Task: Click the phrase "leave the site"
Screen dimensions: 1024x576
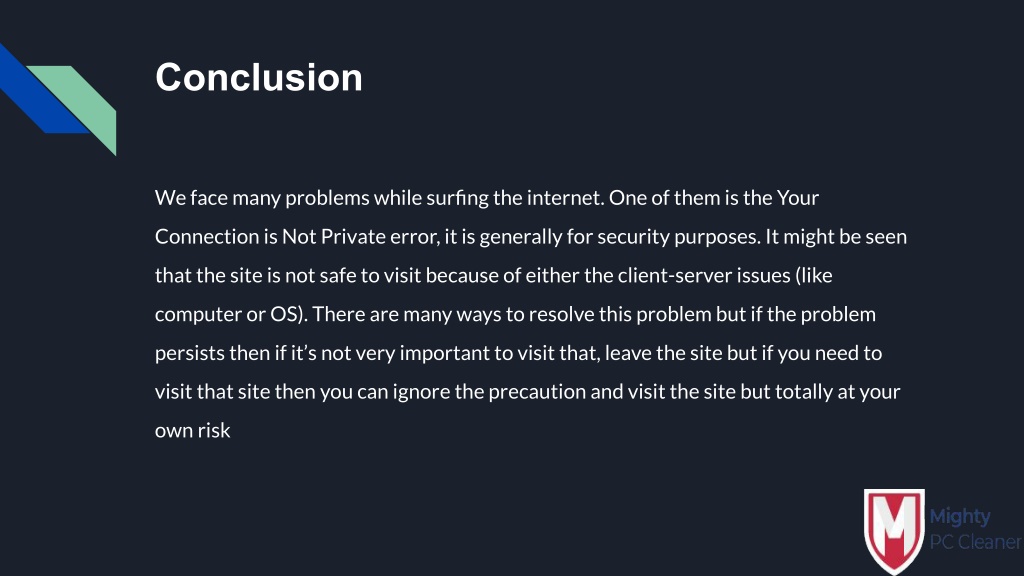Action: click(x=664, y=353)
